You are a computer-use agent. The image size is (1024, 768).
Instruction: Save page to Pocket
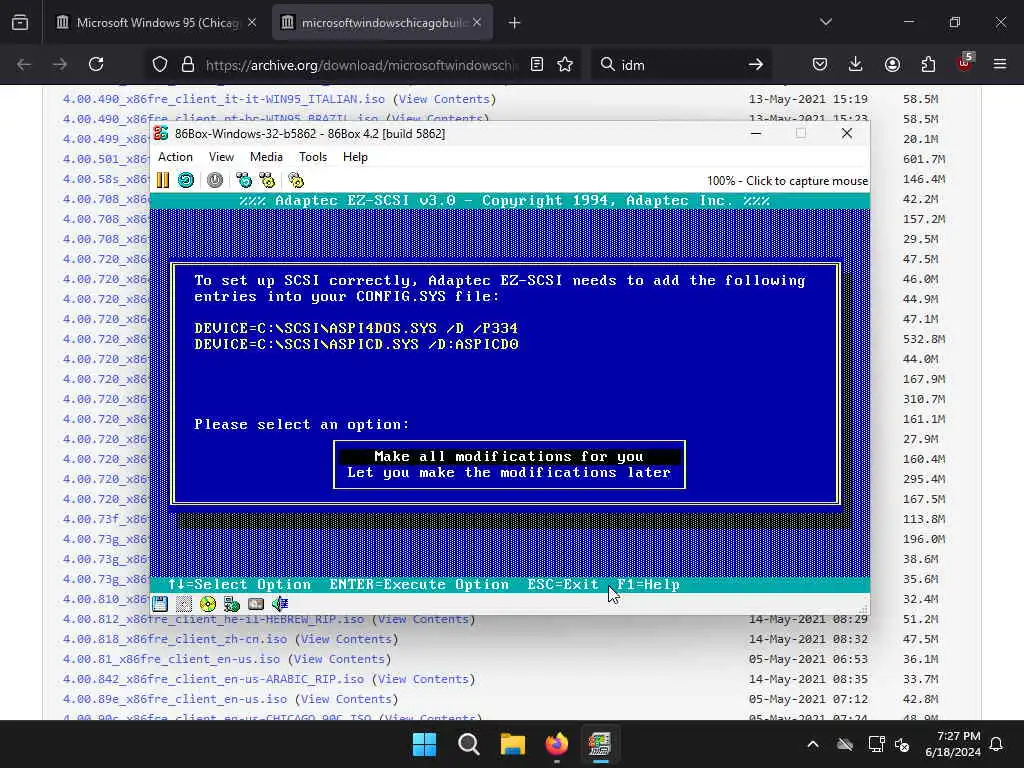(x=820, y=64)
